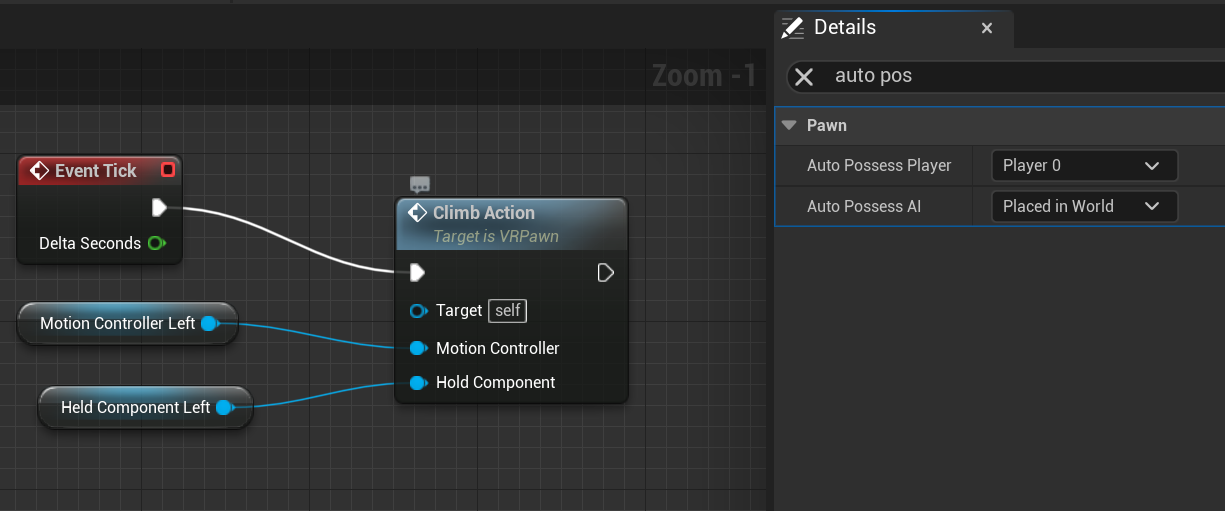Click Event Tick's white execution output pin
Image resolution: width=1225 pixels, height=511 pixels.
159,208
